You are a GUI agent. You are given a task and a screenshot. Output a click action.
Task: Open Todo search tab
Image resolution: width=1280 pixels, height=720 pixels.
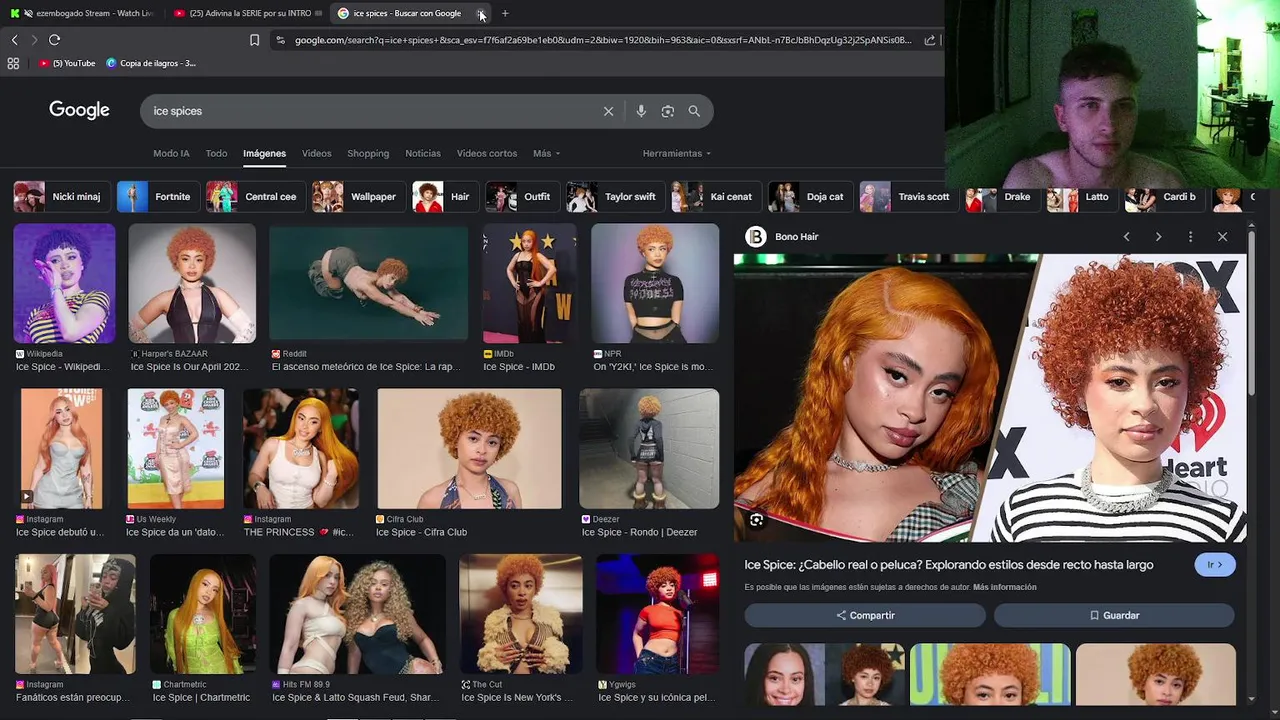pyautogui.click(x=216, y=153)
